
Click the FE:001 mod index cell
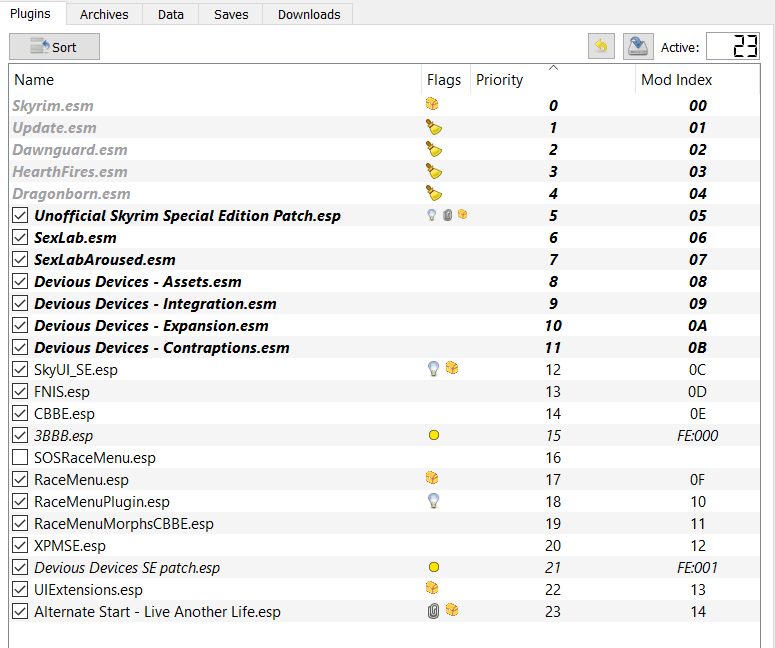[697, 567]
